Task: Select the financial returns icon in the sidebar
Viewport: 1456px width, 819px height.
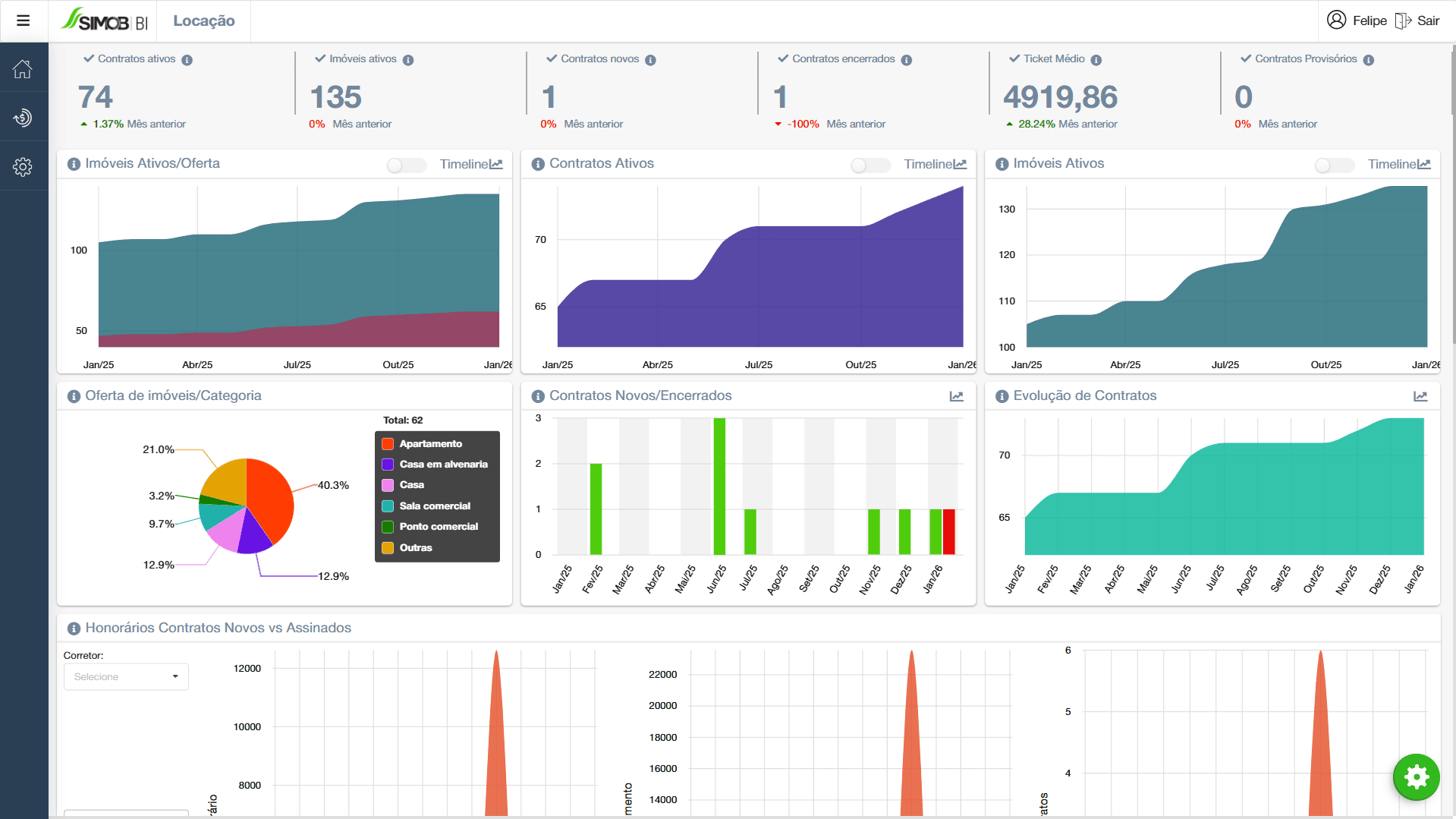Action: coord(23,118)
